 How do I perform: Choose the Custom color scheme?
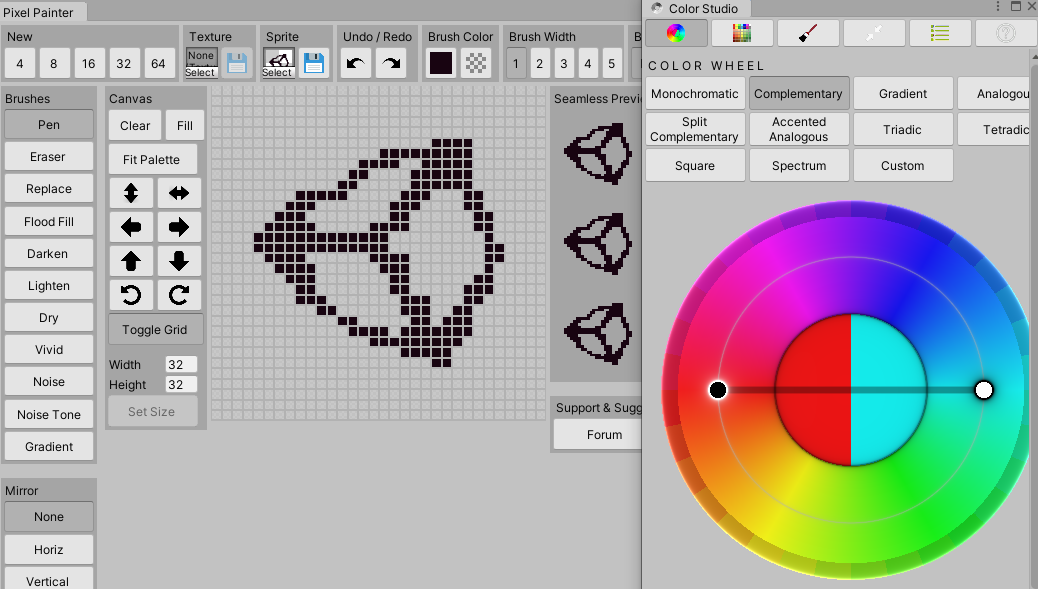(903, 165)
